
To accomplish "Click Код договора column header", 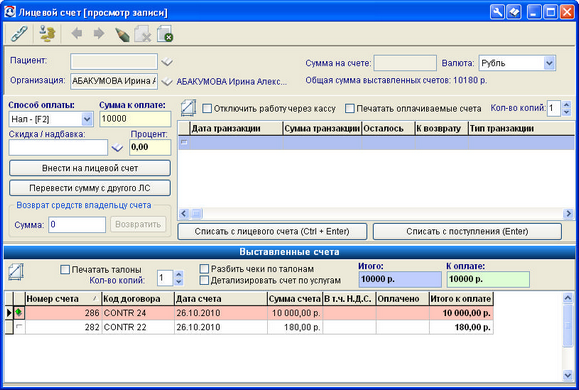I will pyautogui.click(x=138, y=299).
